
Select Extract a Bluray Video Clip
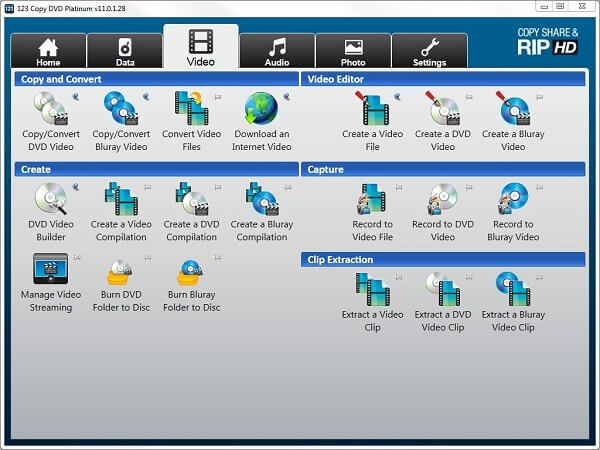point(513,291)
